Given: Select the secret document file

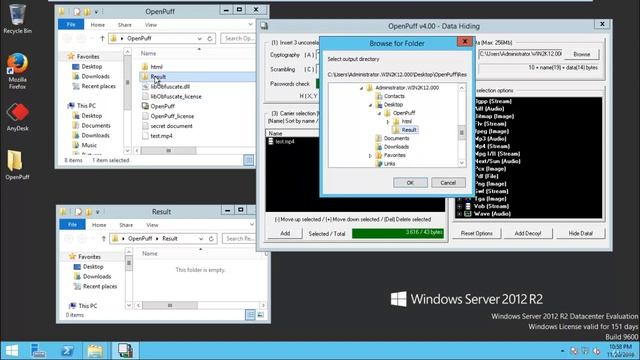Looking at the screenshot, I should 171,126.
